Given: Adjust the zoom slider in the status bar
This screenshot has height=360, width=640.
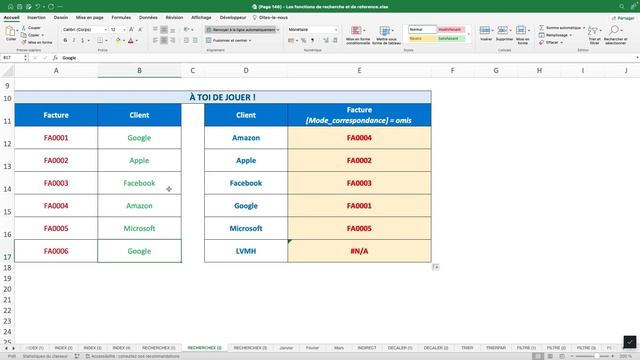Looking at the screenshot, I should click(x=596, y=356).
